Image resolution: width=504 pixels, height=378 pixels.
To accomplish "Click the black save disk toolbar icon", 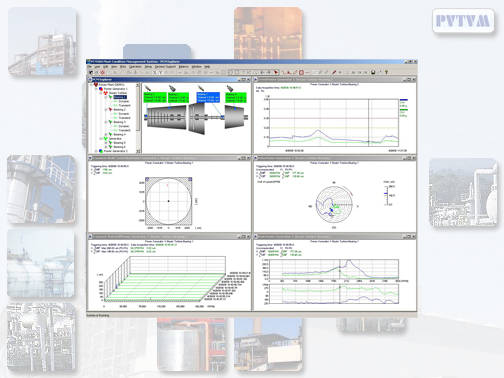I will click(373, 72).
